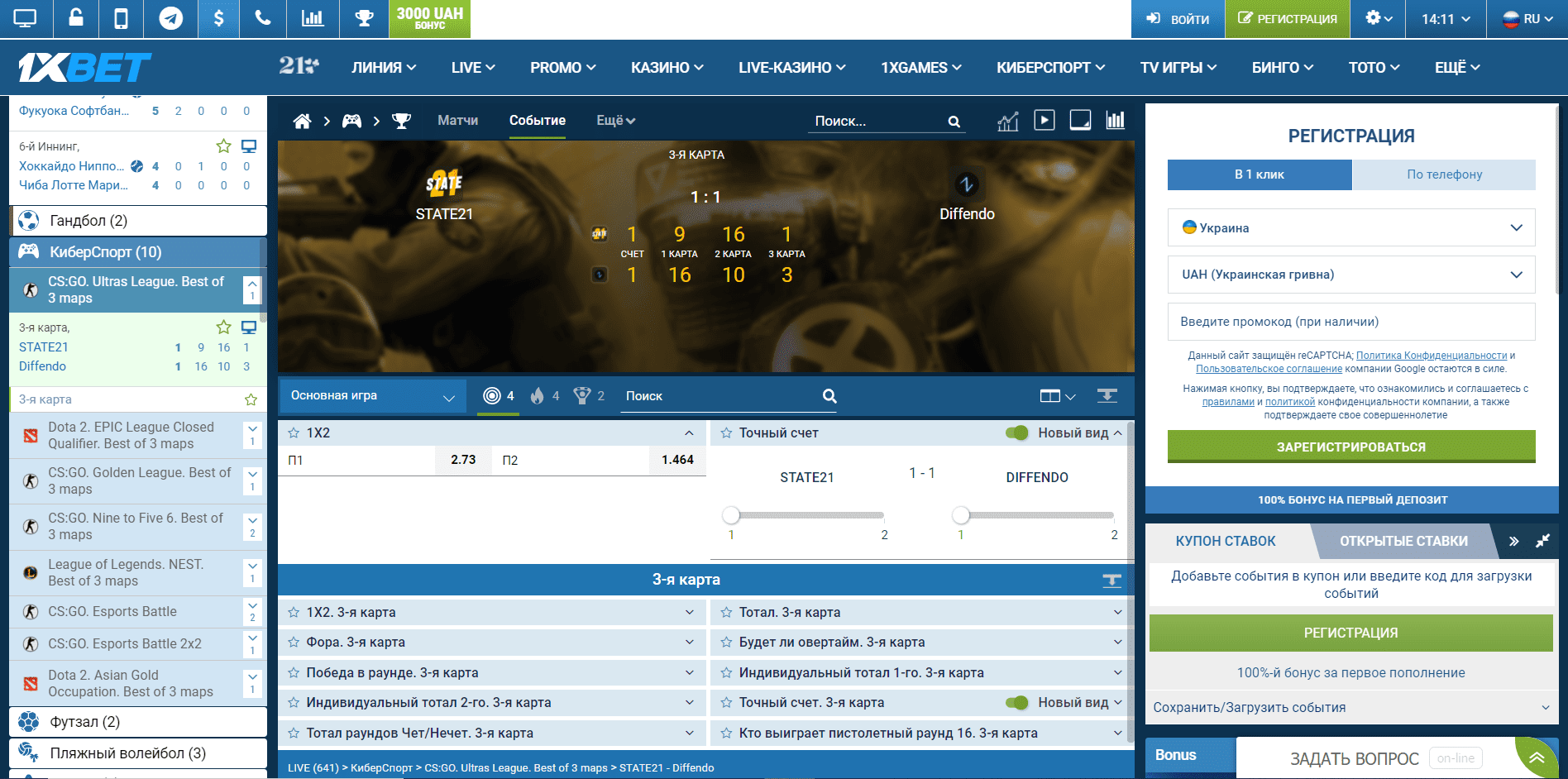Image resolution: width=1568 pixels, height=779 pixels.
Task: Open the statistics bar chart icon
Action: coord(313,18)
